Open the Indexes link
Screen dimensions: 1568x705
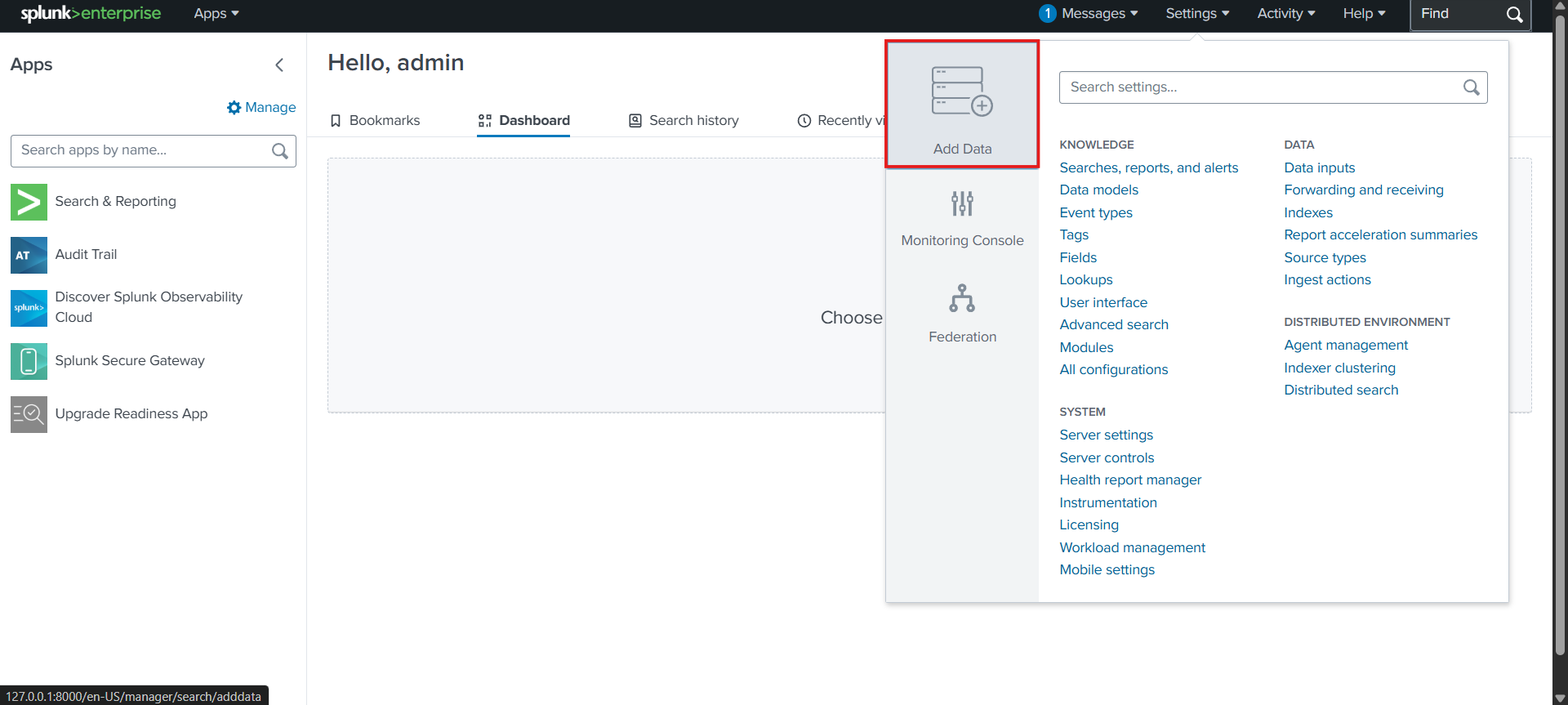[1308, 212]
